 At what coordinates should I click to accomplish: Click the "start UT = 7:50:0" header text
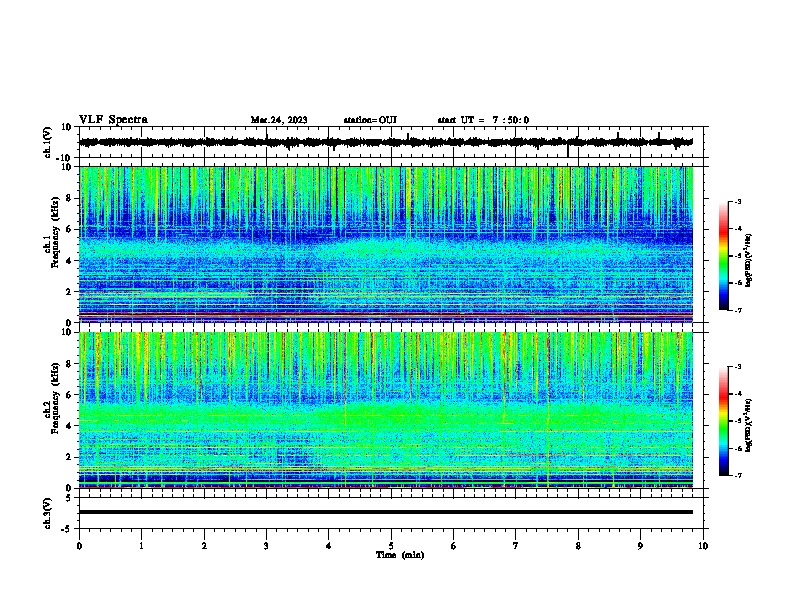click(x=483, y=120)
